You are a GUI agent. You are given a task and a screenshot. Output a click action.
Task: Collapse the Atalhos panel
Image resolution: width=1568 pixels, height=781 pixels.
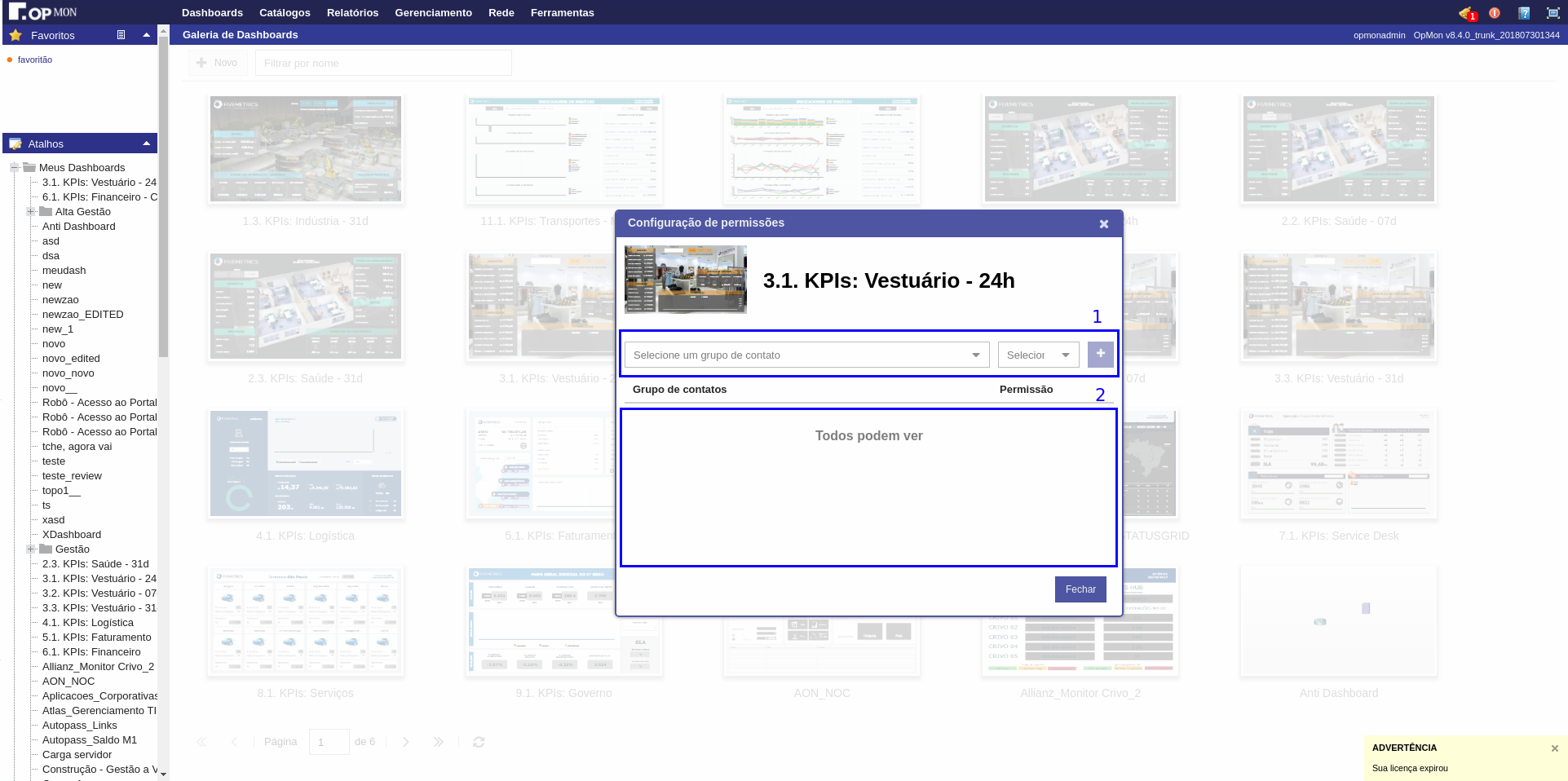coord(146,143)
